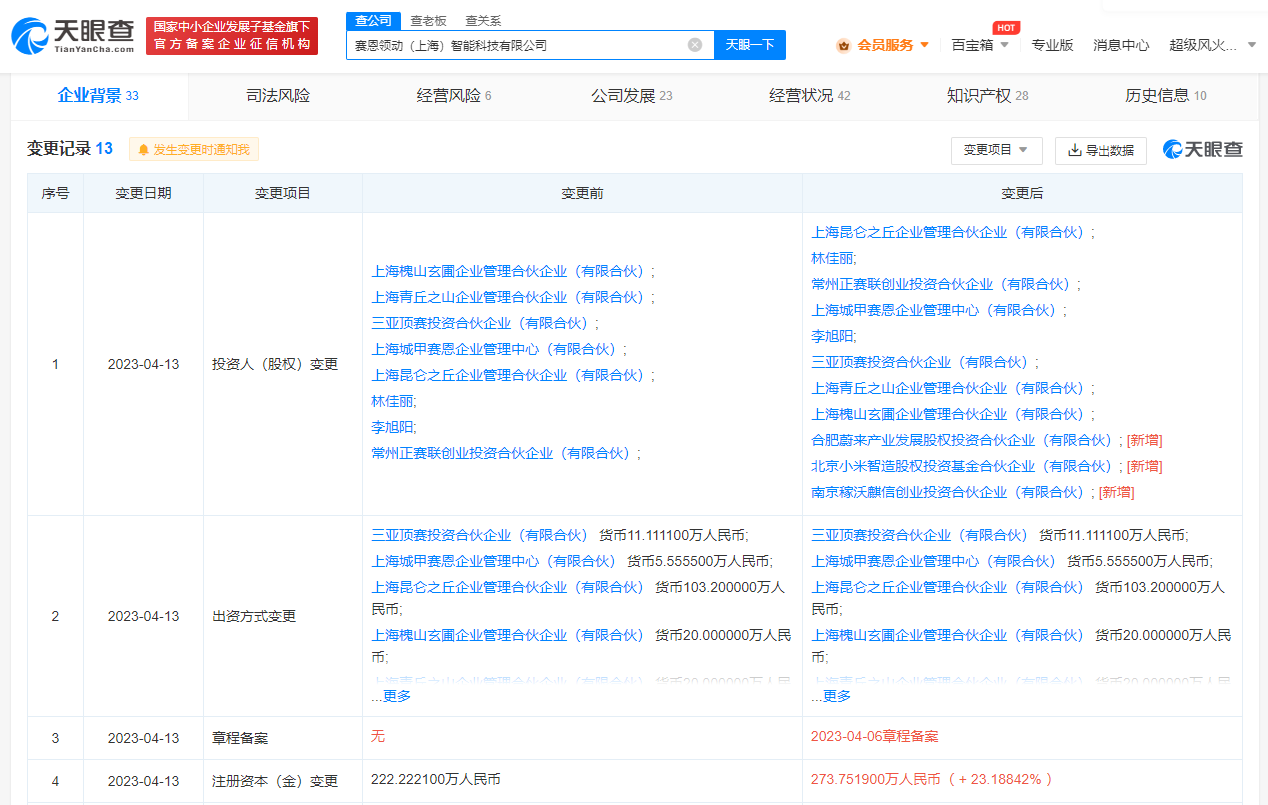Expand the 会员服务 dropdown arrow
The width and height of the screenshot is (1268, 805).
(925, 45)
